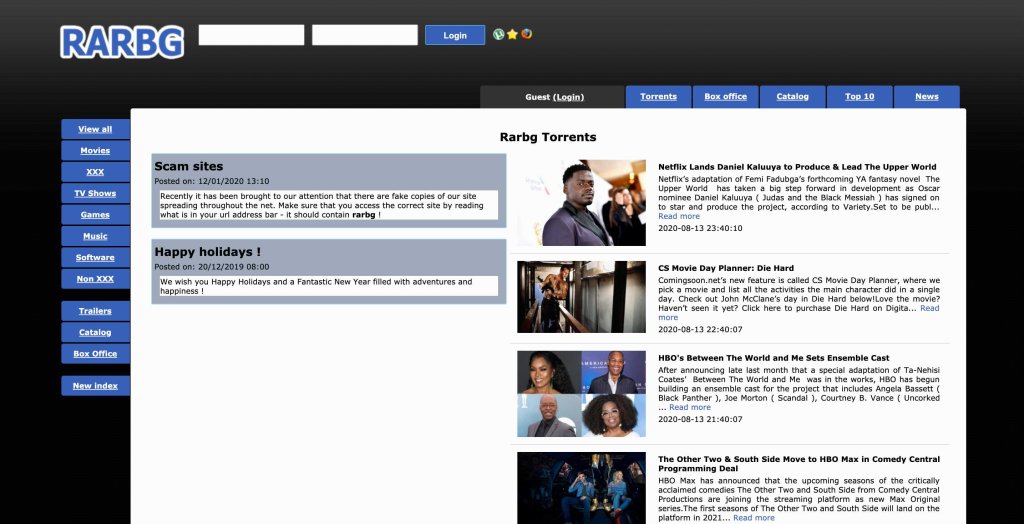Select Non XXX category in sidebar

(x=95, y=279)
